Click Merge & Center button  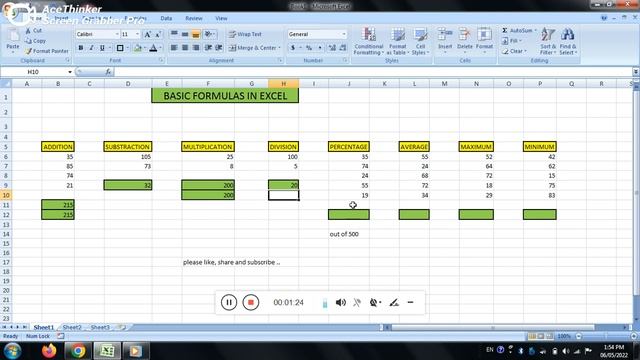pos(252,48)
